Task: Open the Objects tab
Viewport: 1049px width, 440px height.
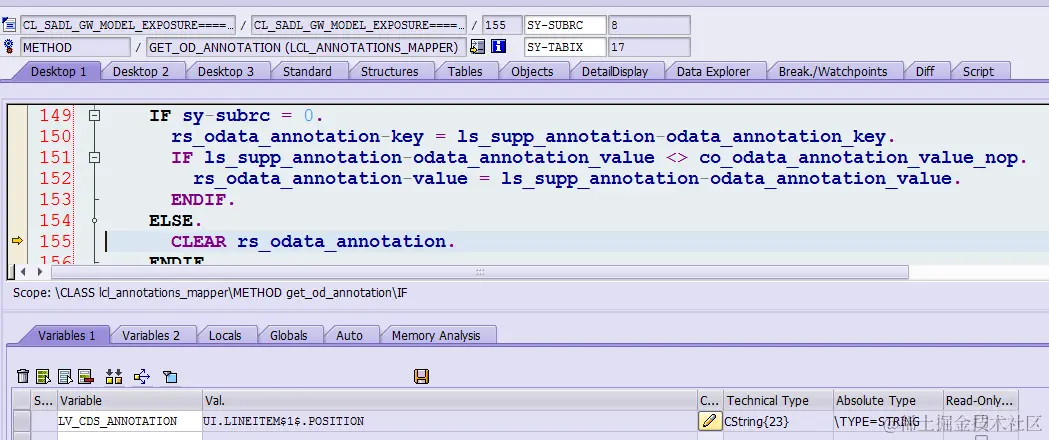Action: coord(532,72)
